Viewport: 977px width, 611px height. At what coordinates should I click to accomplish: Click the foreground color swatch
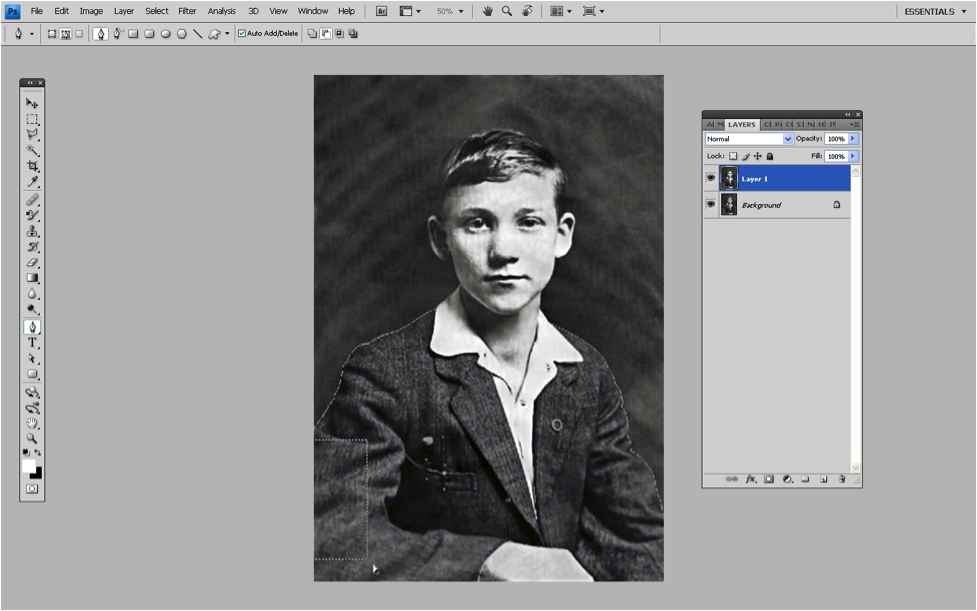pos(29,466)
